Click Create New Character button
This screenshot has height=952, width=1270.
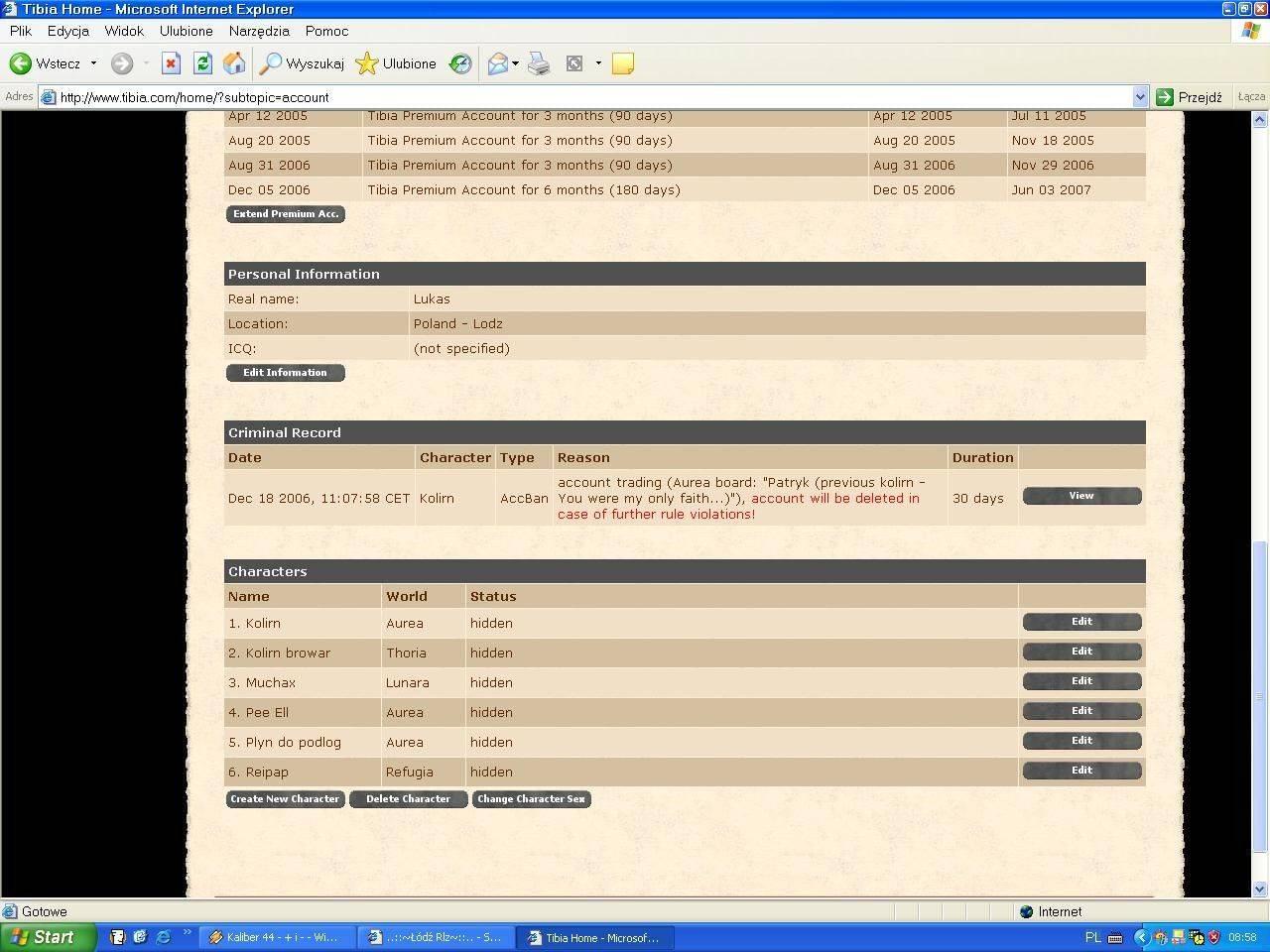coord(286,799)
